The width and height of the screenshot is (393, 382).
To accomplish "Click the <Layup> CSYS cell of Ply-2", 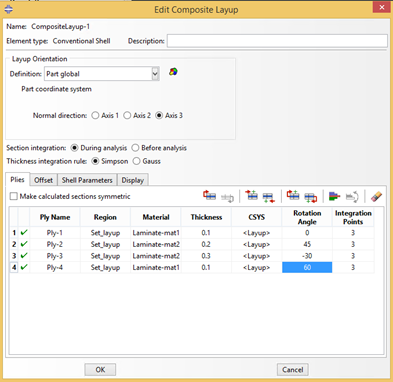I will (x=257, y=244).
